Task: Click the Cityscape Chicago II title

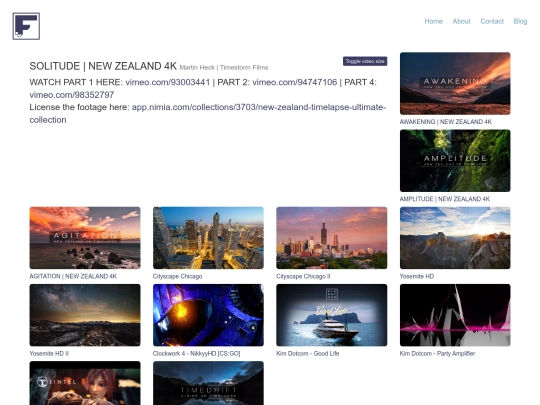Action: (303, 276)
